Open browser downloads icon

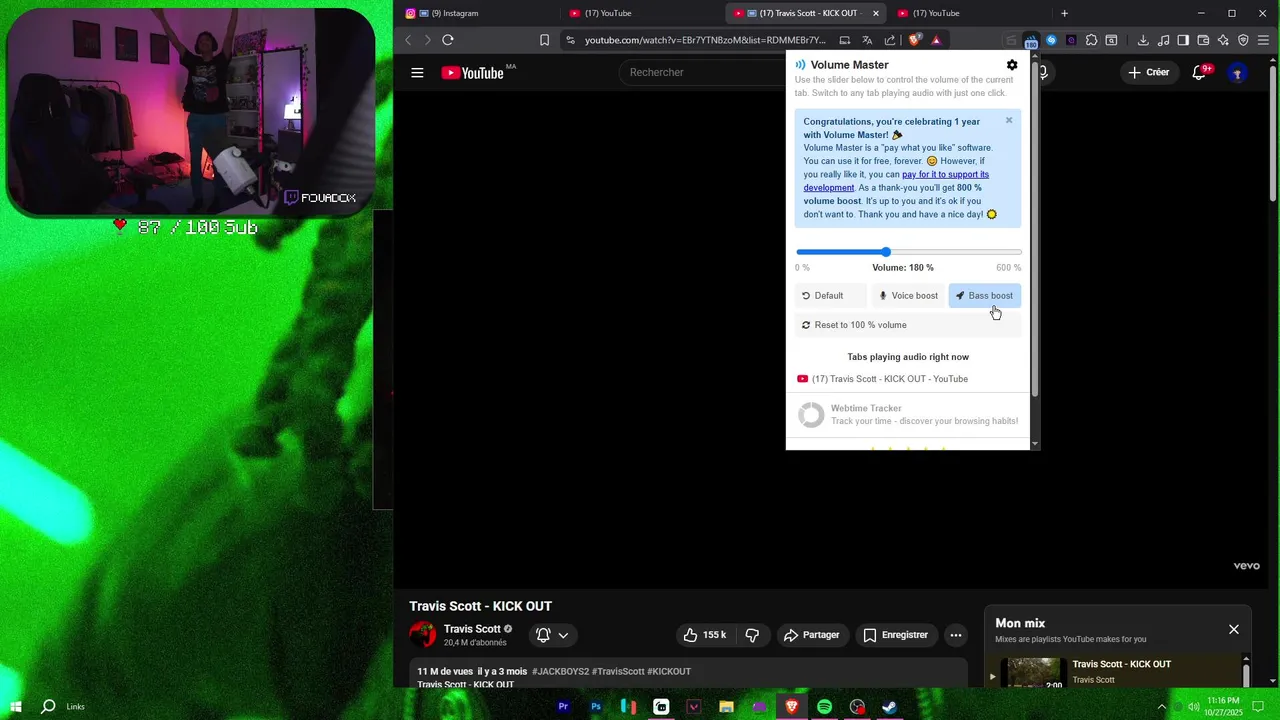(x=1143, y=41)
